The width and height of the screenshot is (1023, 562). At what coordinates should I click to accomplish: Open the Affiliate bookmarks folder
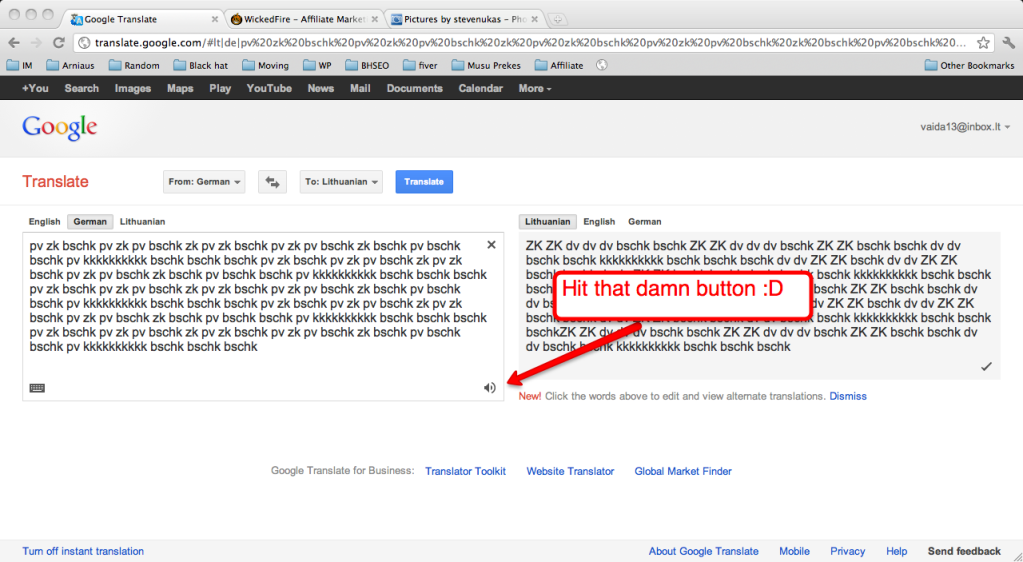(558, 65)
